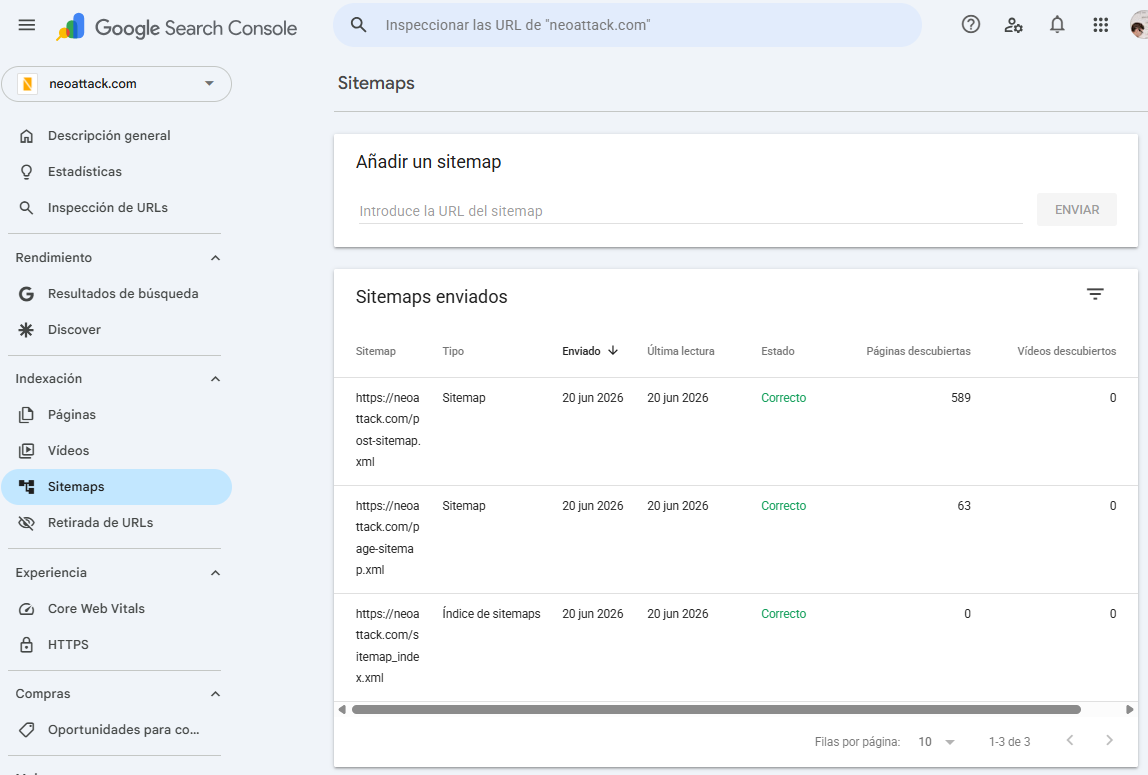Collapse the Experiencia section
Viewport: 1148px width, 775px height.
point(215,573)
